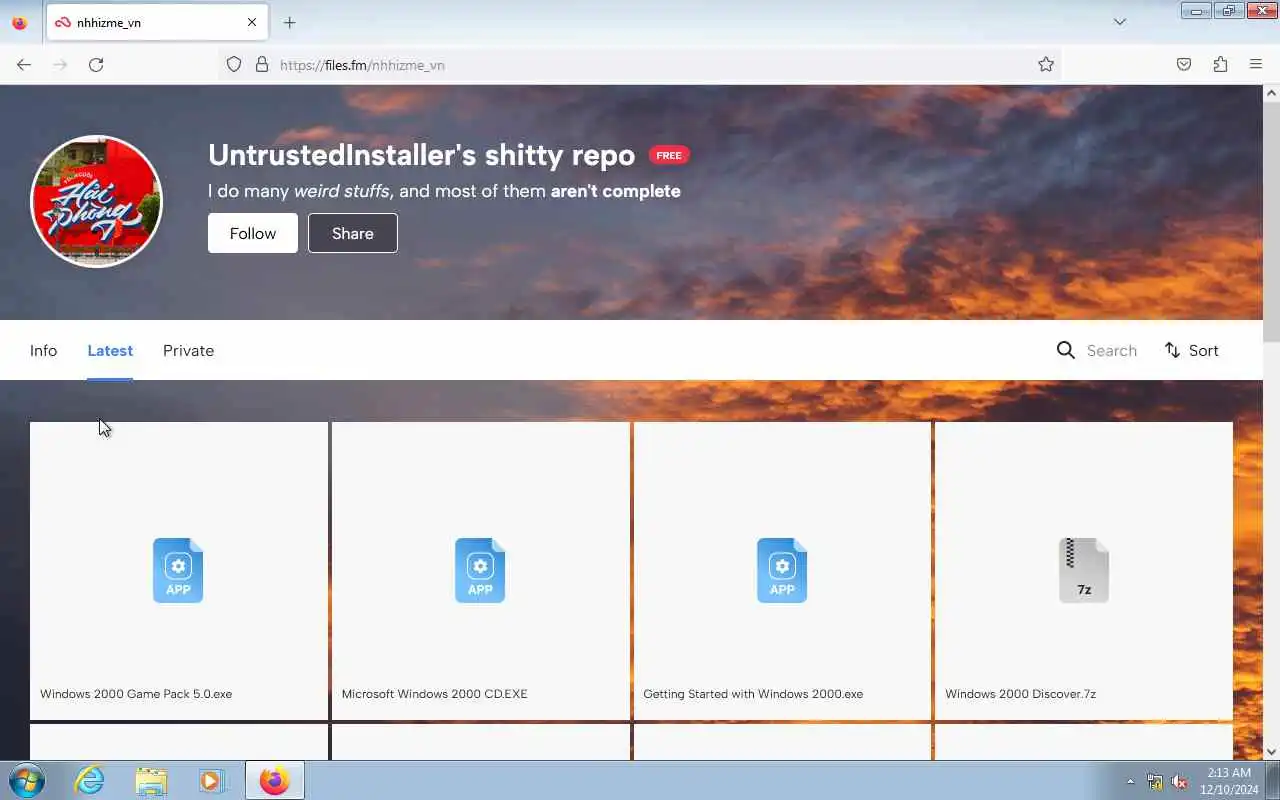Expand the list all tabs chevron
This screenshot has height=800, width=1280.
pos(1120,22)
